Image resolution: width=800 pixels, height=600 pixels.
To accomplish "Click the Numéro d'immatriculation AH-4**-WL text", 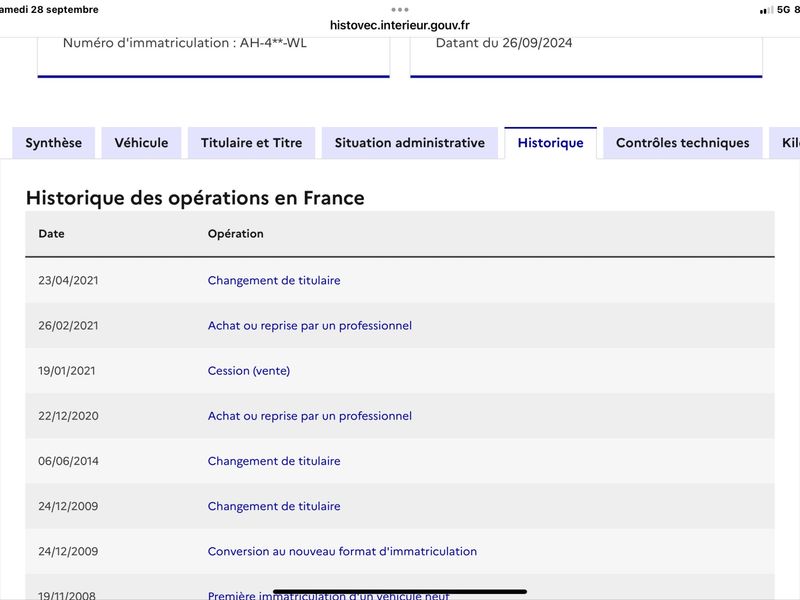I will click(x=185, y=43).
